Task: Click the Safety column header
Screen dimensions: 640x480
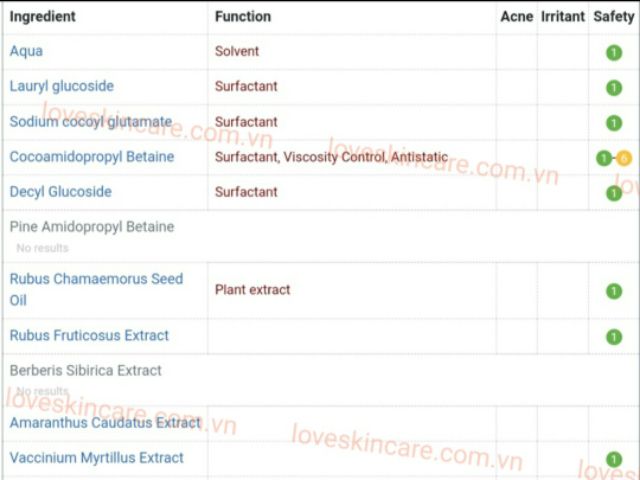Action: 613,16
